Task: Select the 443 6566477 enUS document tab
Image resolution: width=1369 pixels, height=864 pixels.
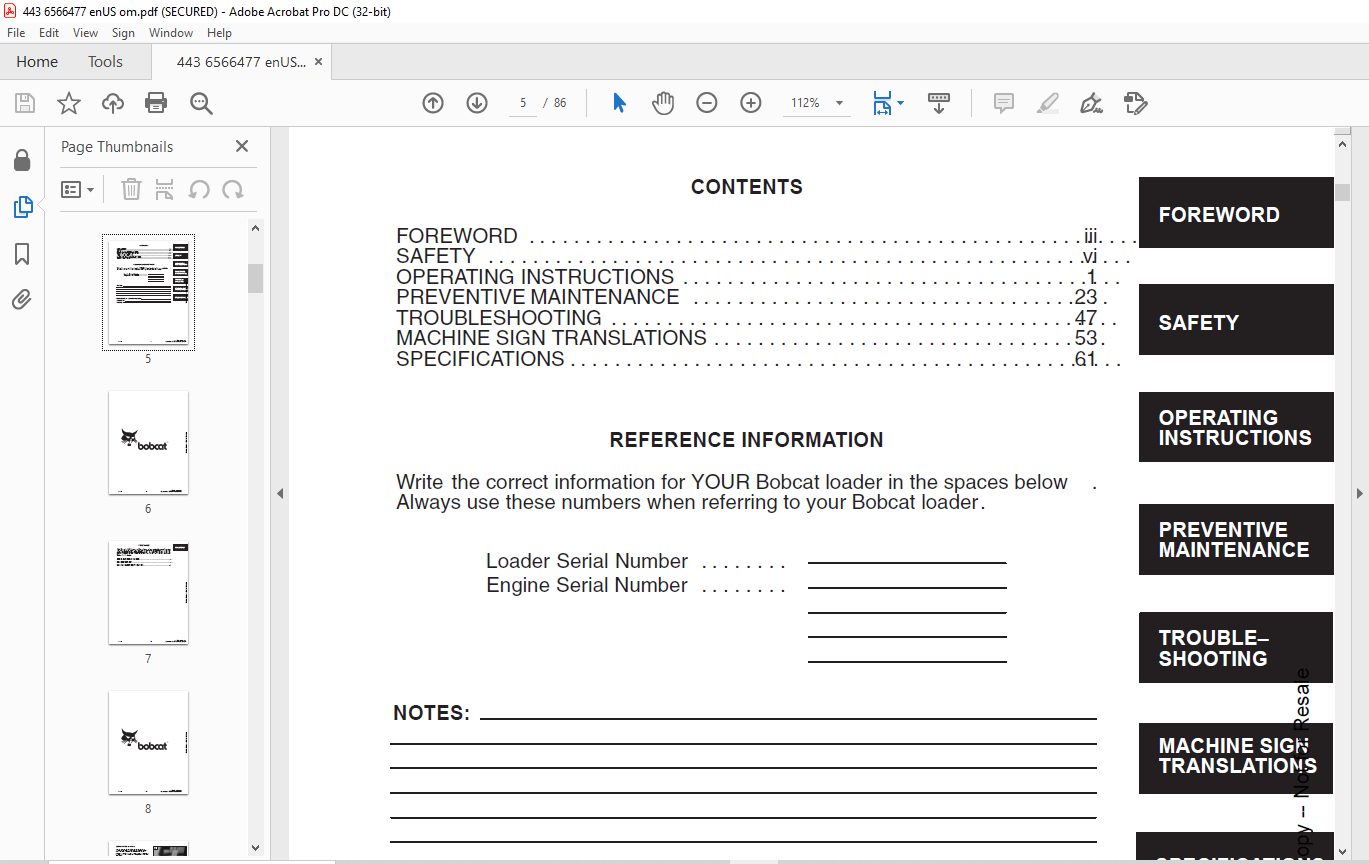Action: (x=241, y=62)
